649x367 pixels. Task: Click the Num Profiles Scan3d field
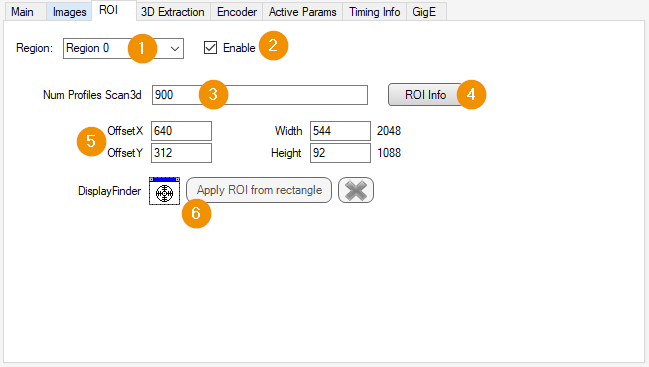(260, 95)
